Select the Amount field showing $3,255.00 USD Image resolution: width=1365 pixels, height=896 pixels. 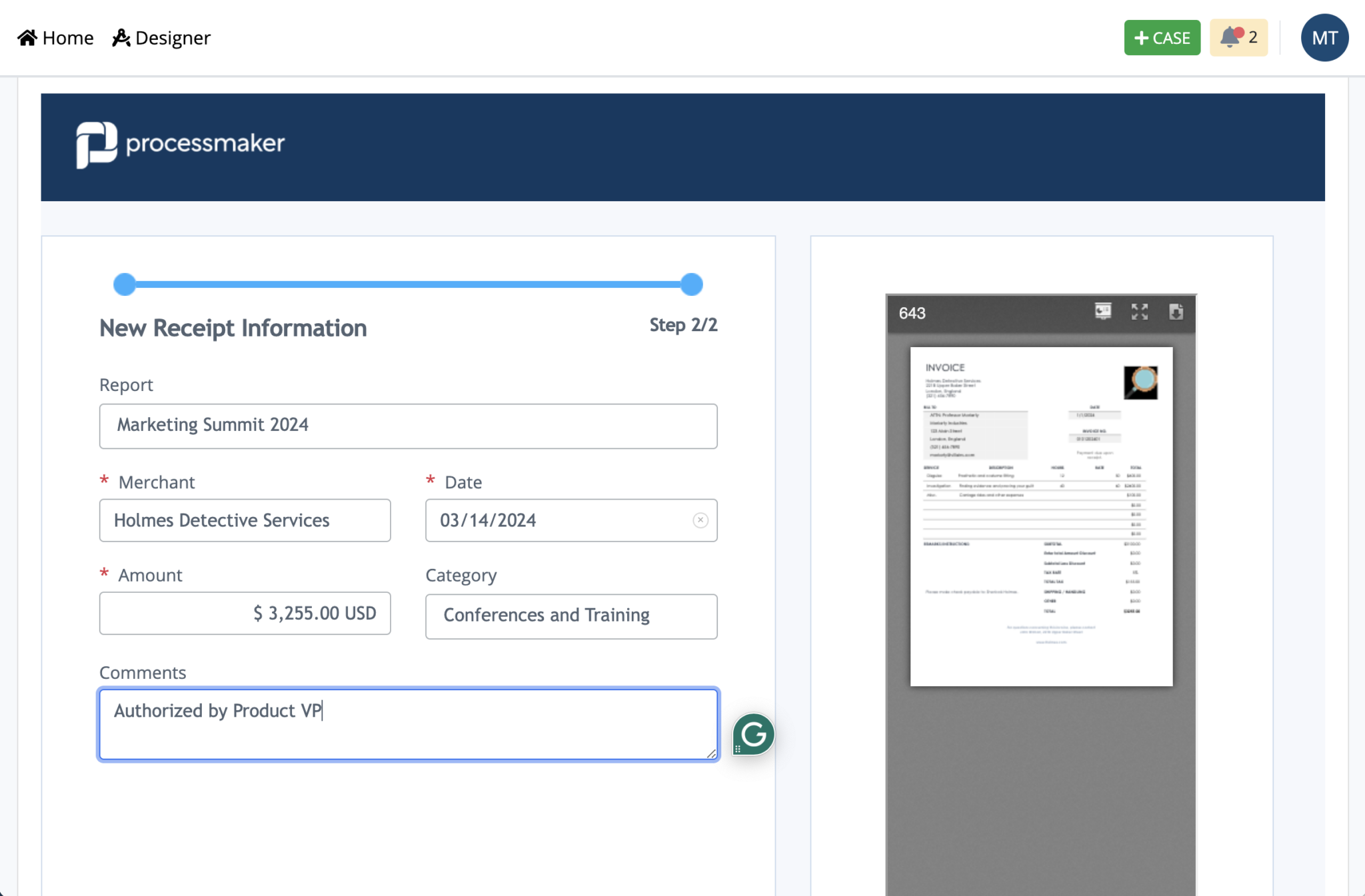245,613
